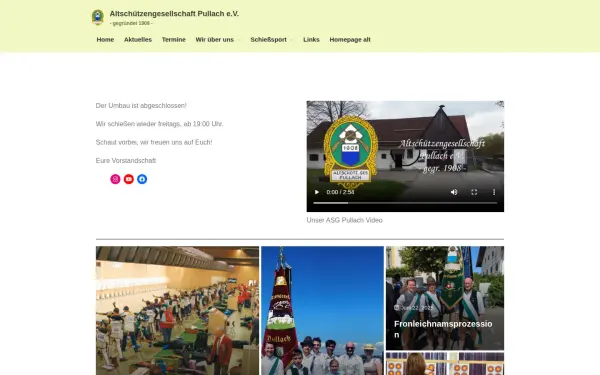The height and width of the screenshot is (375, 600).
Task: Open the shooting range hall thumbnail
Action: click(177, 310)
